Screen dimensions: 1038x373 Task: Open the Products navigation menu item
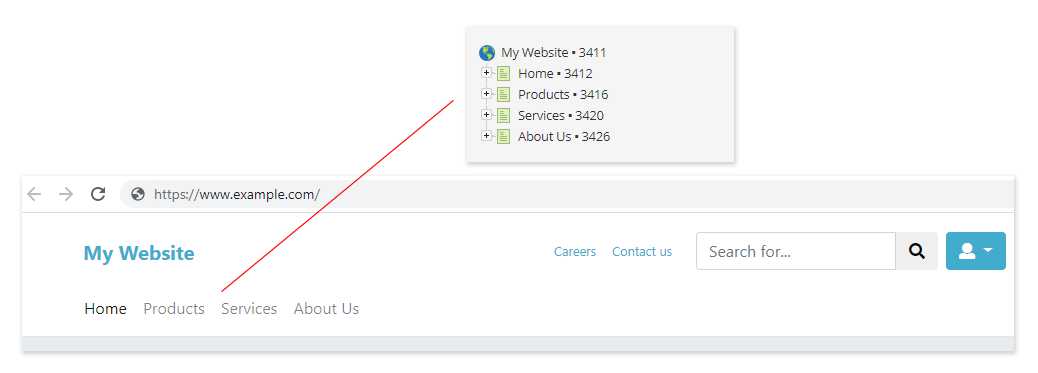174,309
